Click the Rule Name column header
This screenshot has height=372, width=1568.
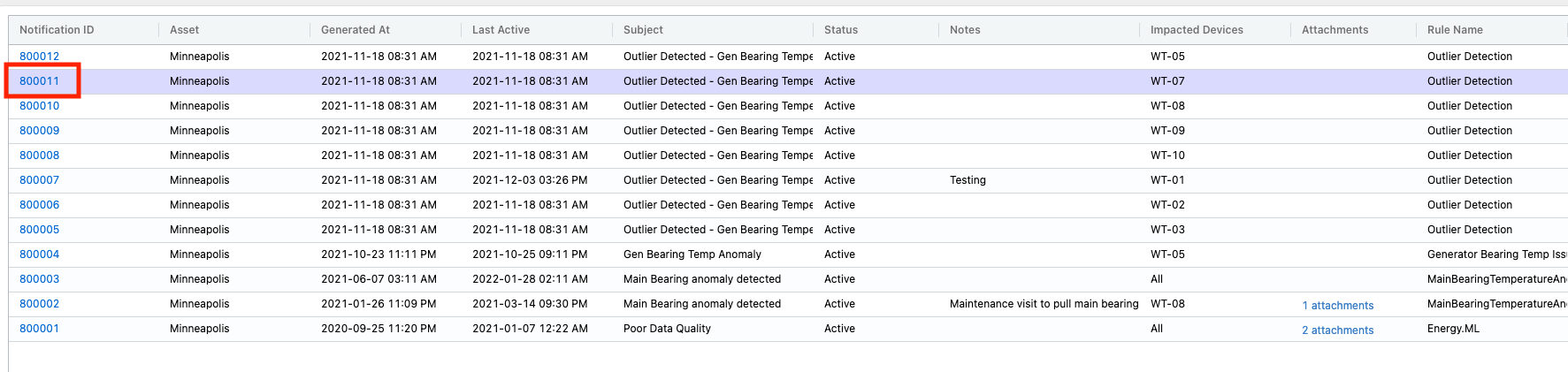click(1455, 30)
